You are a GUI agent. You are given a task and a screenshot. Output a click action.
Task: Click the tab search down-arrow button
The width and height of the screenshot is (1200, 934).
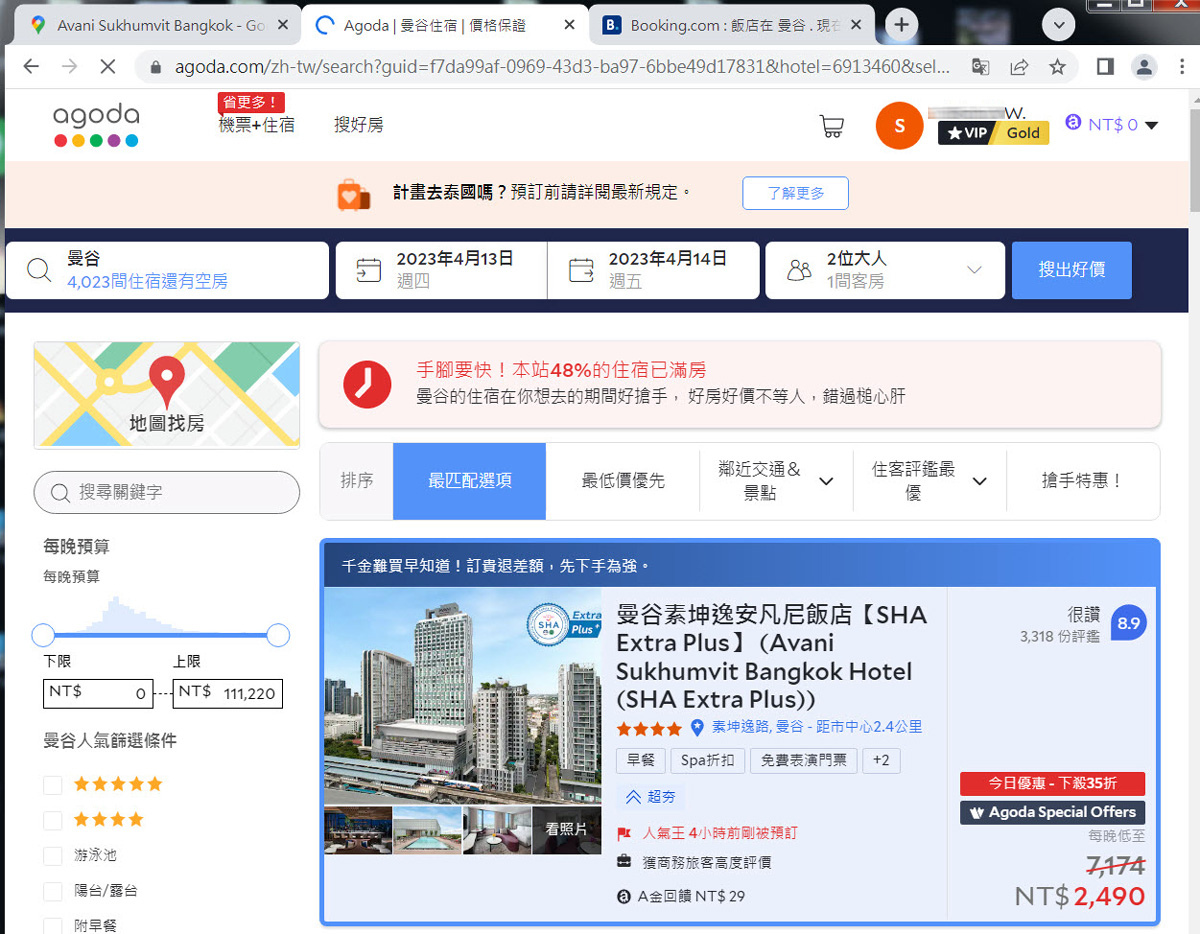pyautogui.click(x=1058, y=25)
